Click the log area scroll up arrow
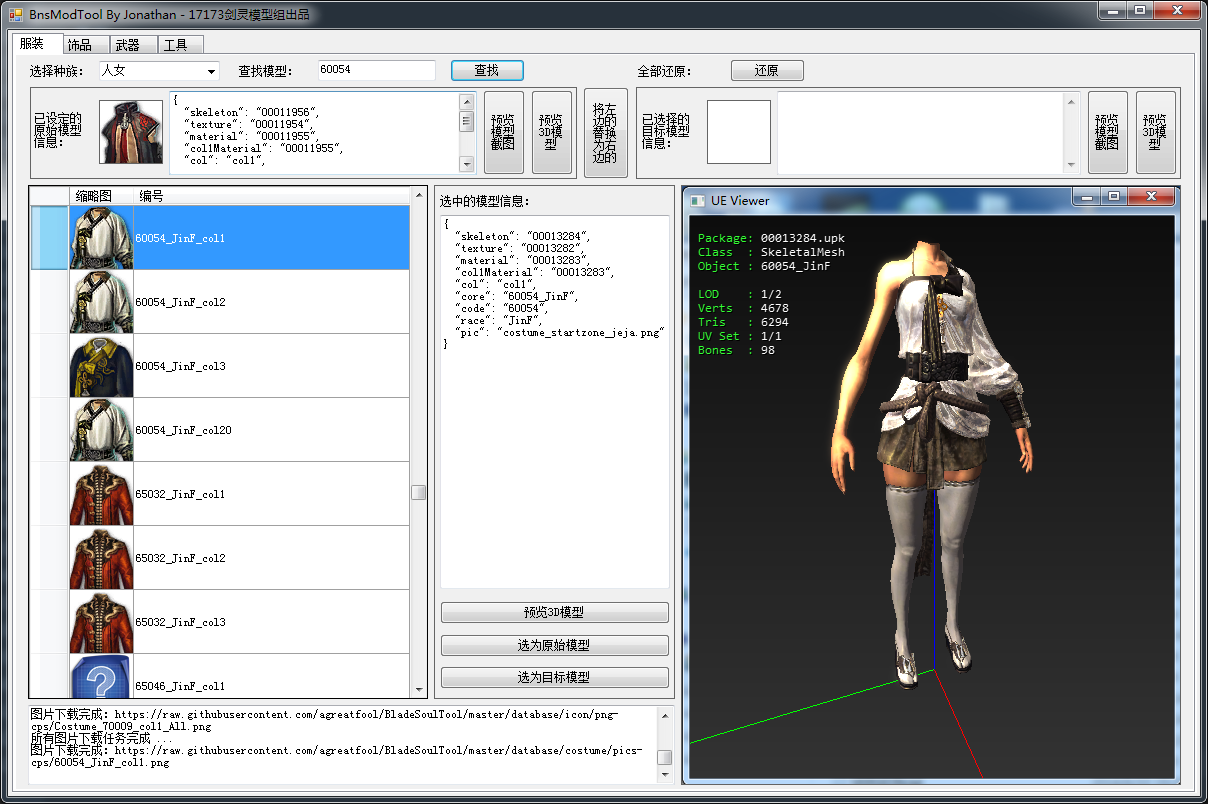 click(665, 714)
